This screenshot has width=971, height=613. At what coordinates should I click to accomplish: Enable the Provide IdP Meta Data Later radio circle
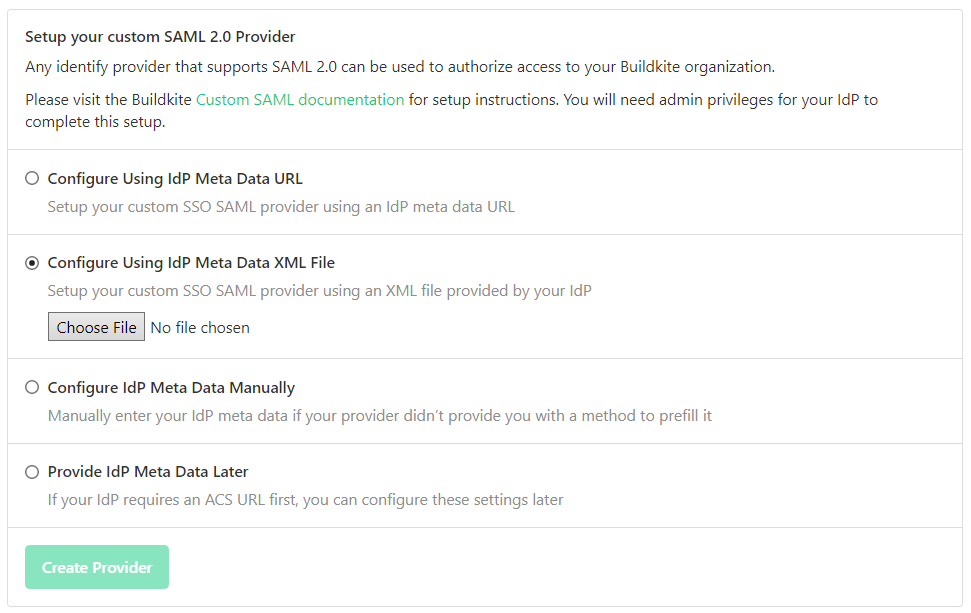click(32, 472)
